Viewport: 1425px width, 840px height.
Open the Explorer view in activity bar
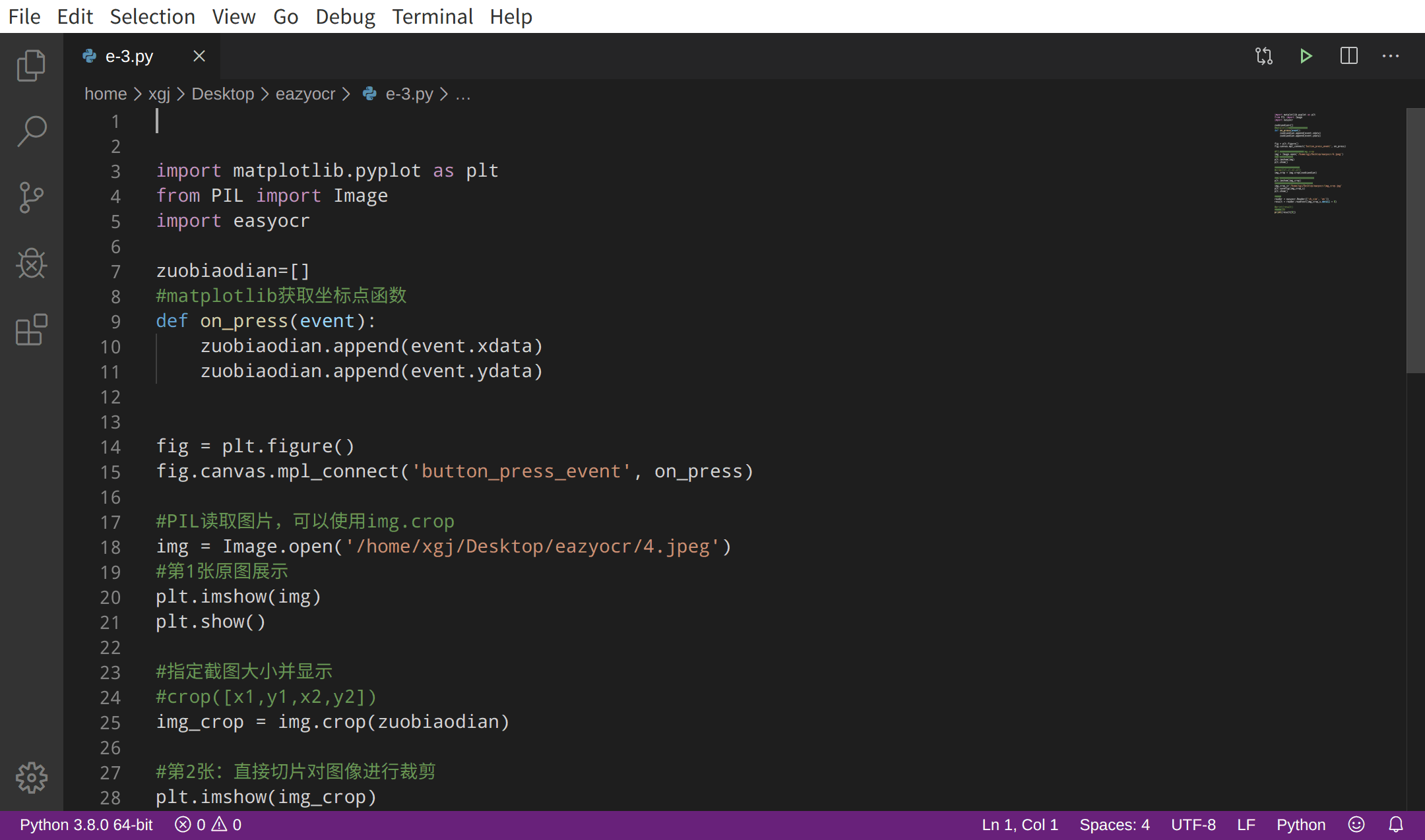[31, 66]
